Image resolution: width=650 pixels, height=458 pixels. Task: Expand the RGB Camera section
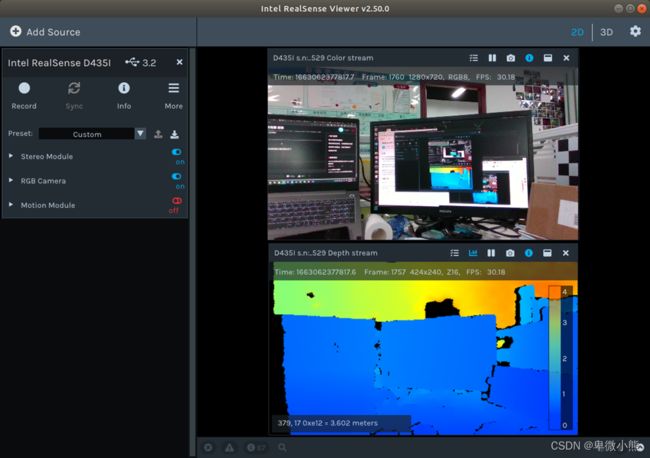click(x=11, y=180)
